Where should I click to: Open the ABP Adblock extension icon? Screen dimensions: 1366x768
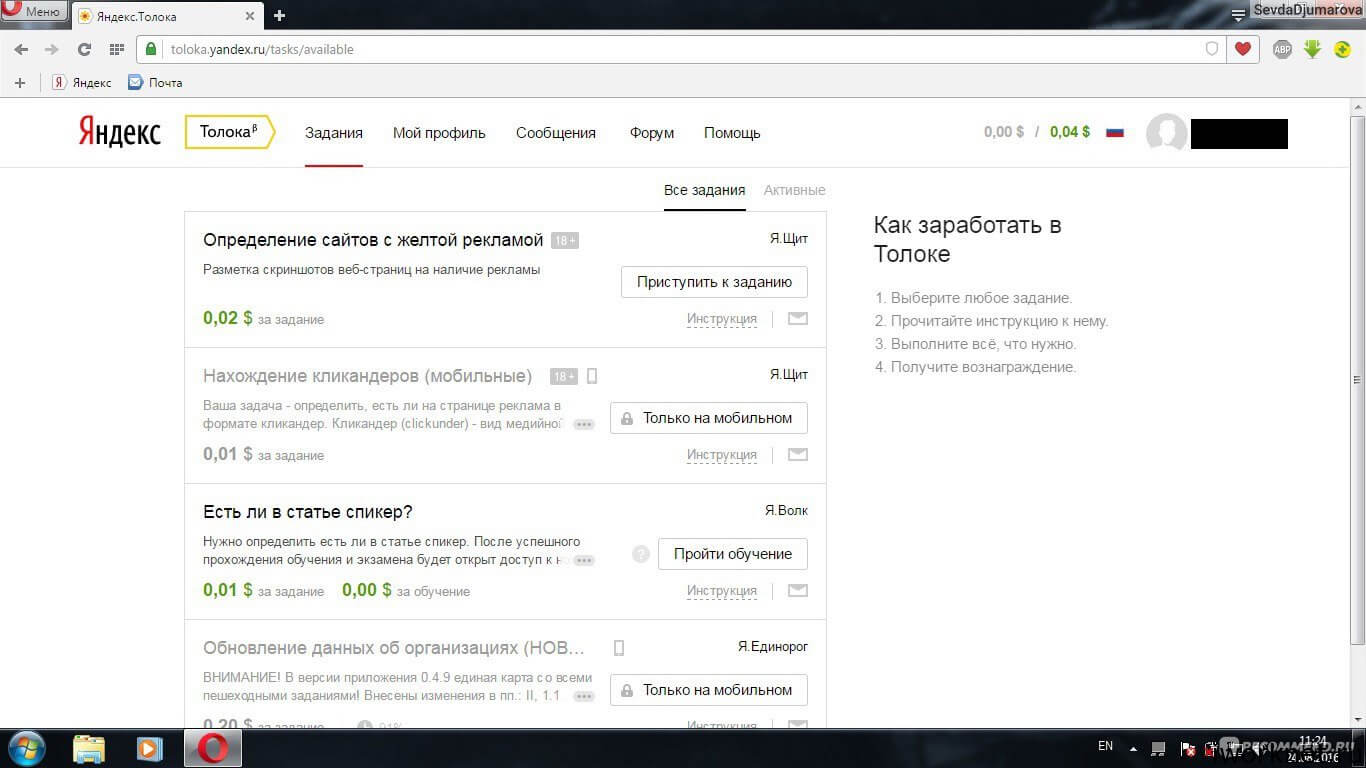(x=1282, y=49)
